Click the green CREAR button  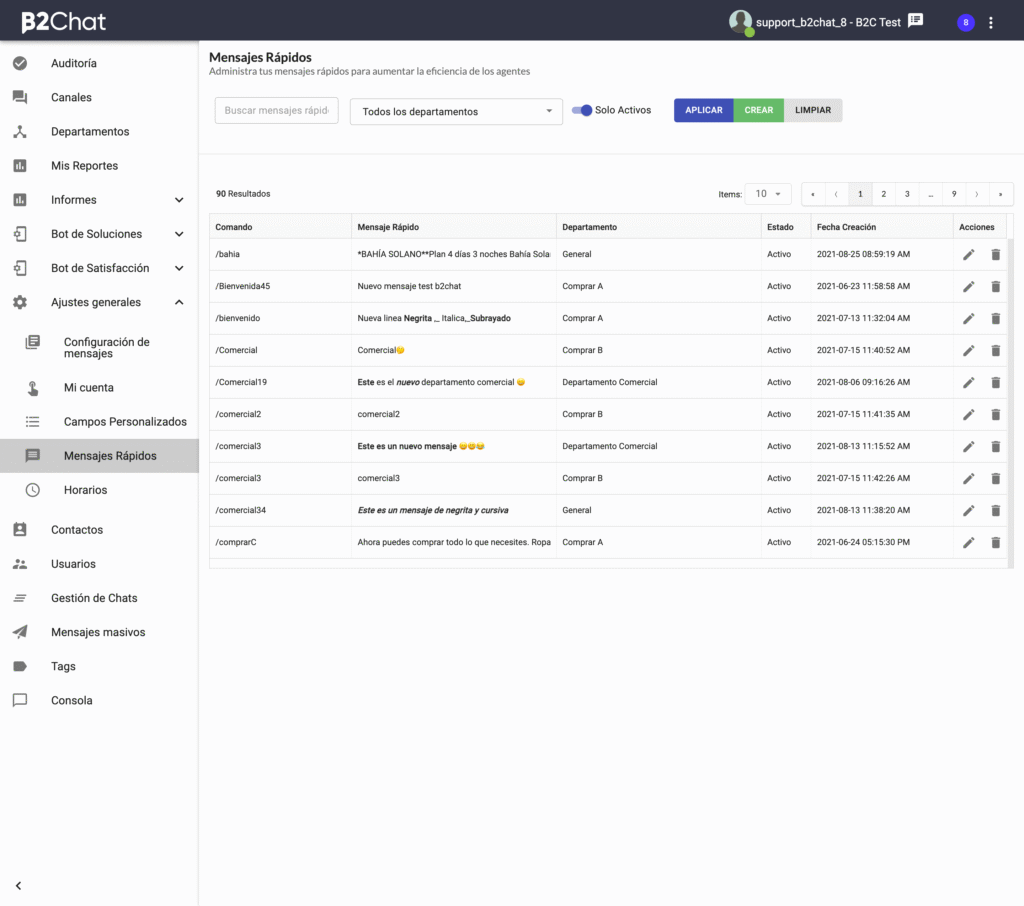click(x=759, y=110)
